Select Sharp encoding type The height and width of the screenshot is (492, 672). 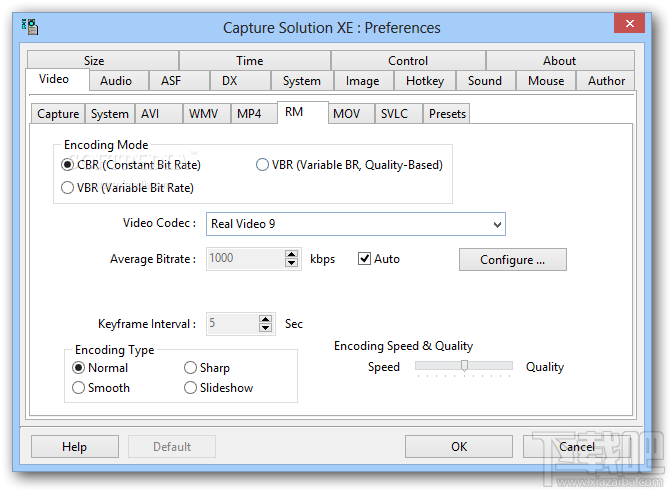(190, 368)
